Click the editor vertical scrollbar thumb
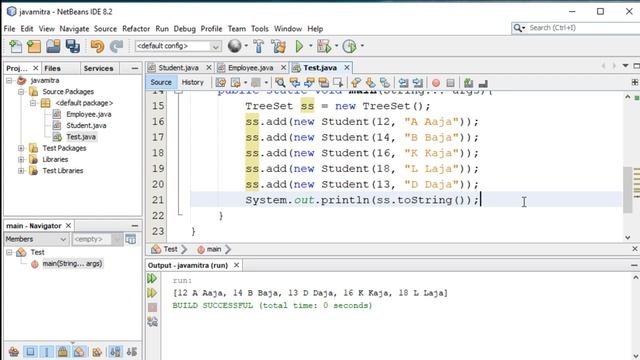The height and width of the screenshot is (360, 640). tap(627, 190)
